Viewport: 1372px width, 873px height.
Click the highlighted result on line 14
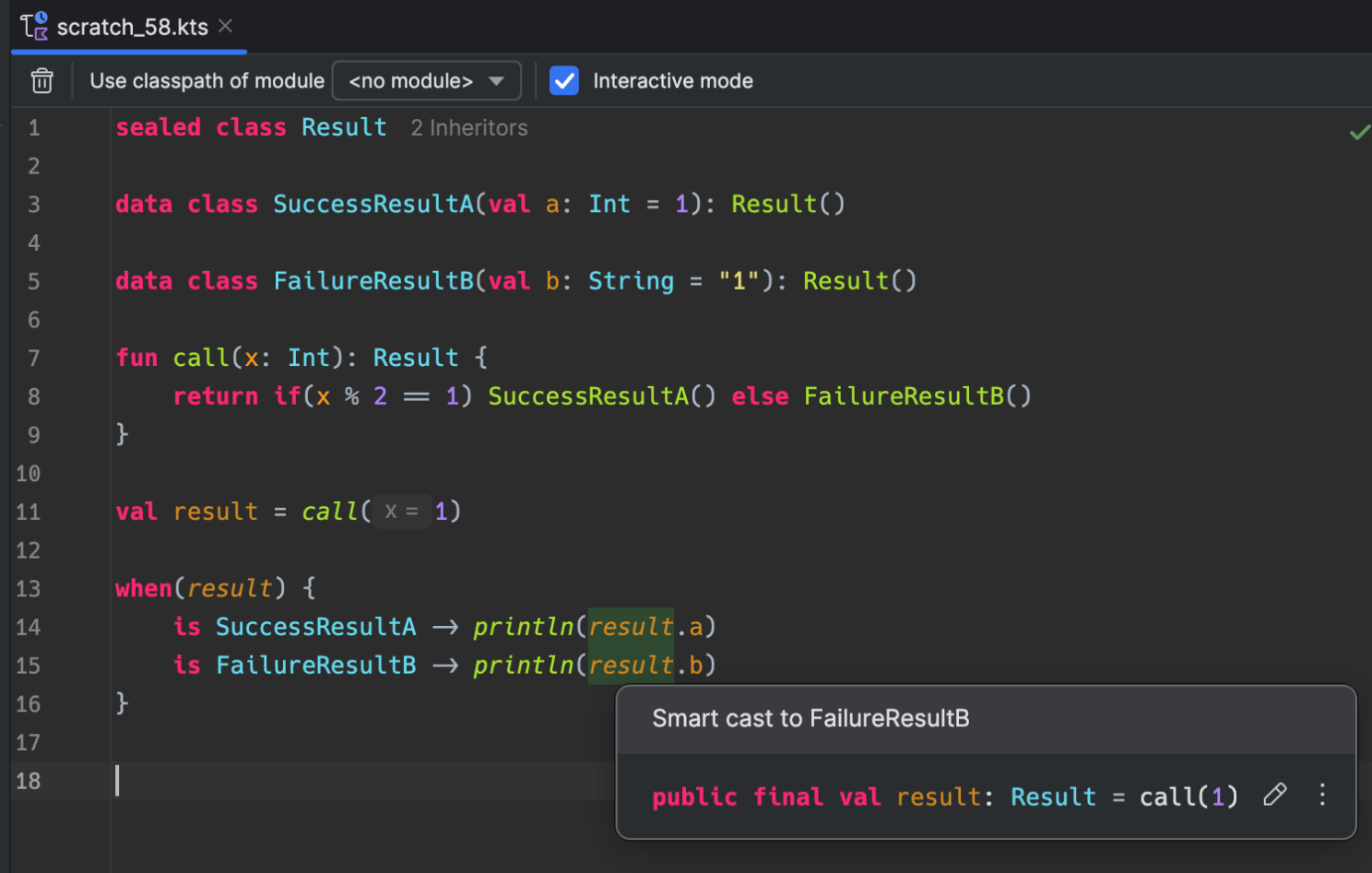click(631, 627)
